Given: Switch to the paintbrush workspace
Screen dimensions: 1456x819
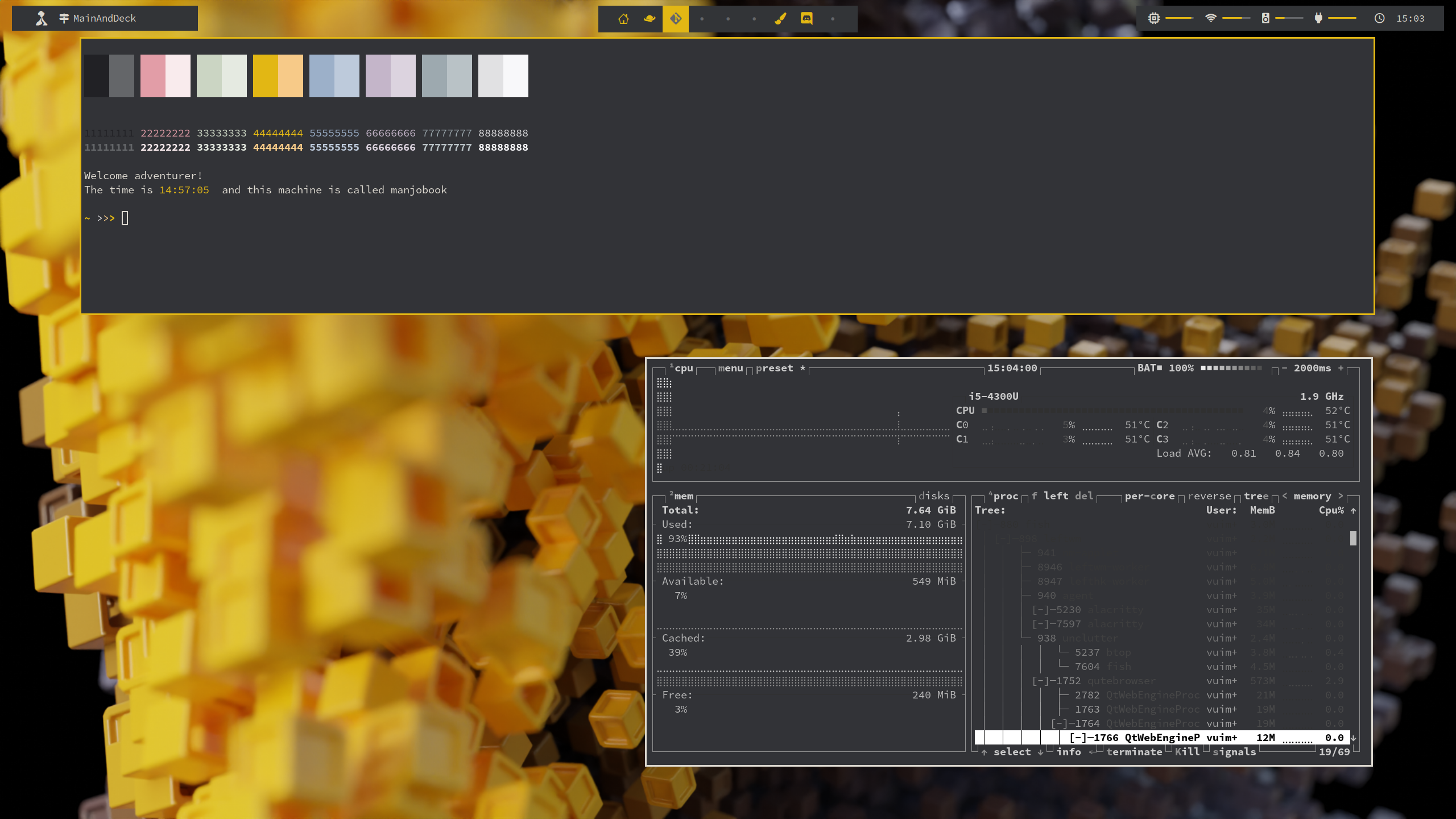Looking at the screenshot, I should [780, 19].
